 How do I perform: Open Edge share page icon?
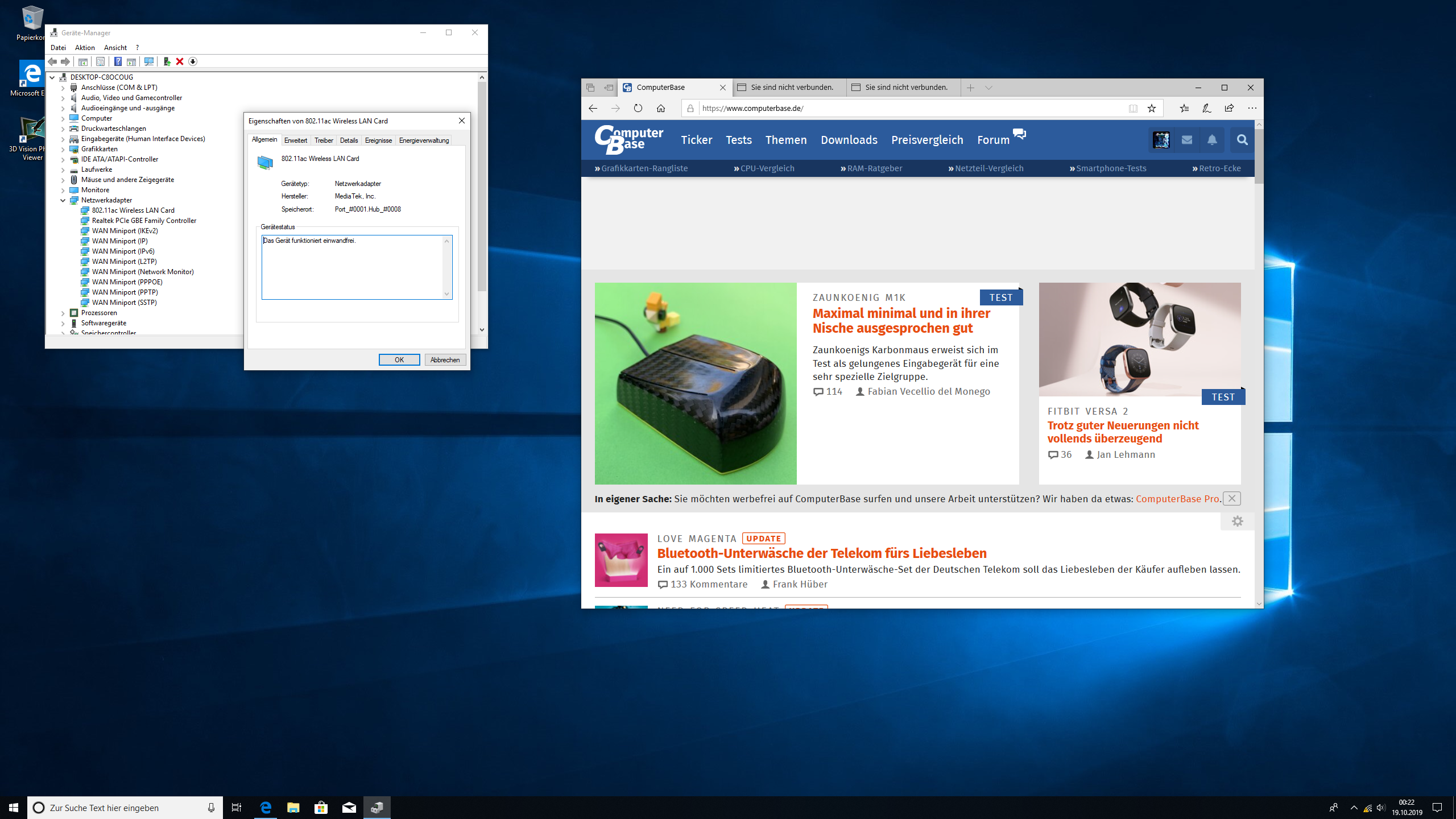click(1229, 108)
